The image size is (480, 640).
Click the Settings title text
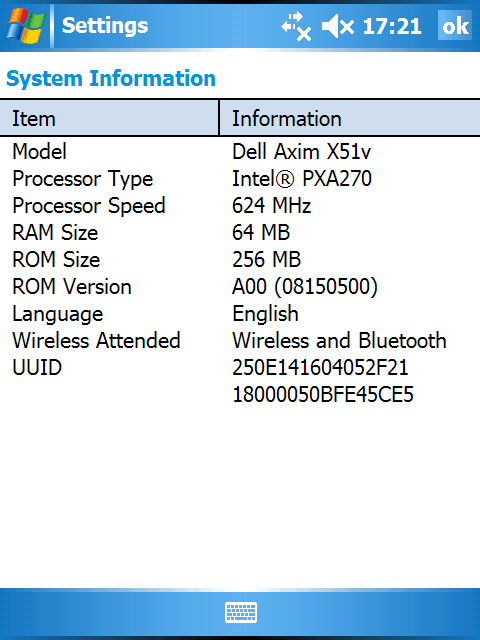105,26
